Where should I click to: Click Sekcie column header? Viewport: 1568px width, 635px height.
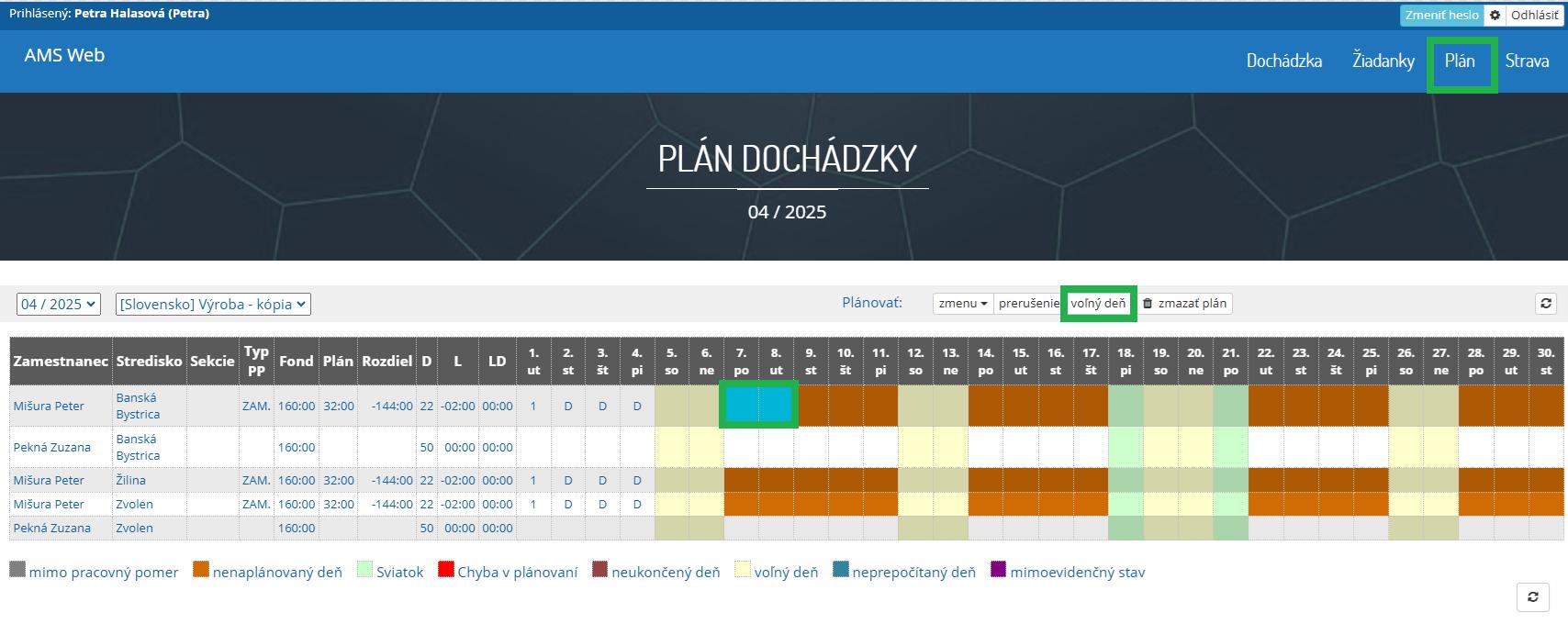(212, 361)
